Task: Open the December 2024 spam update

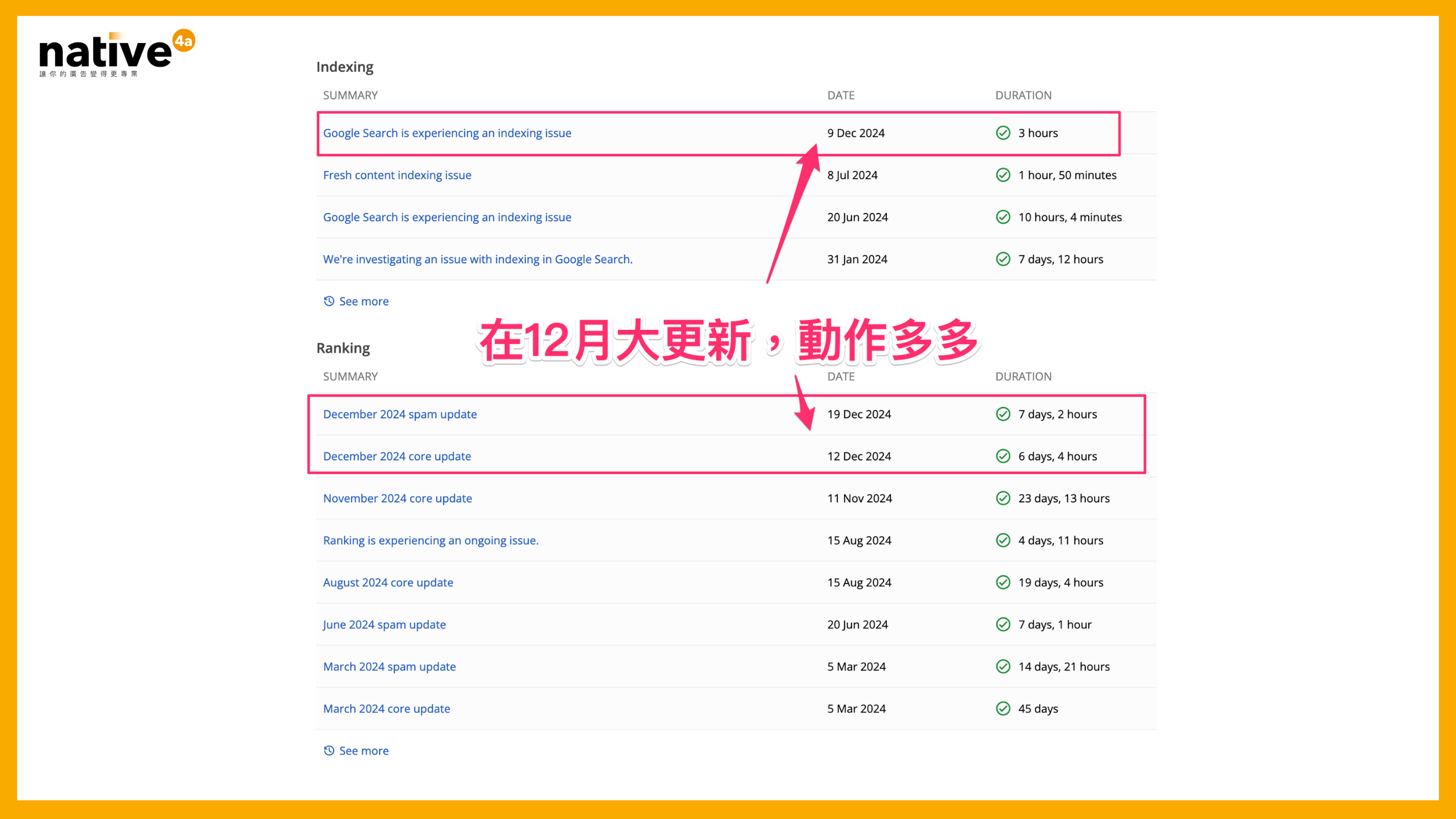Action: pyautogui.click(x=400, y=414)
